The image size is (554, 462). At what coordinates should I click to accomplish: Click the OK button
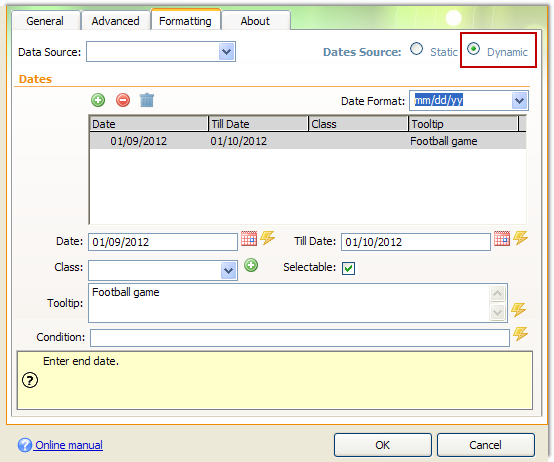(383, 445)
